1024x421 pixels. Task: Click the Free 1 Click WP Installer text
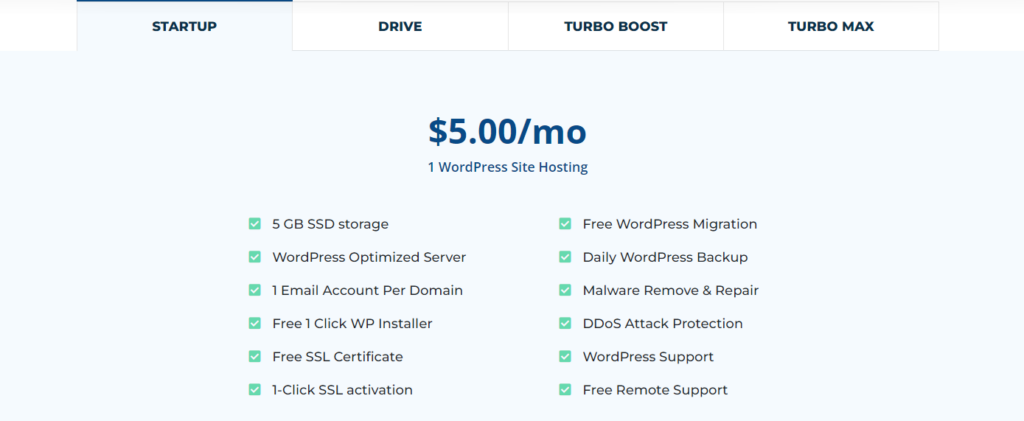[x=352, y=324]
